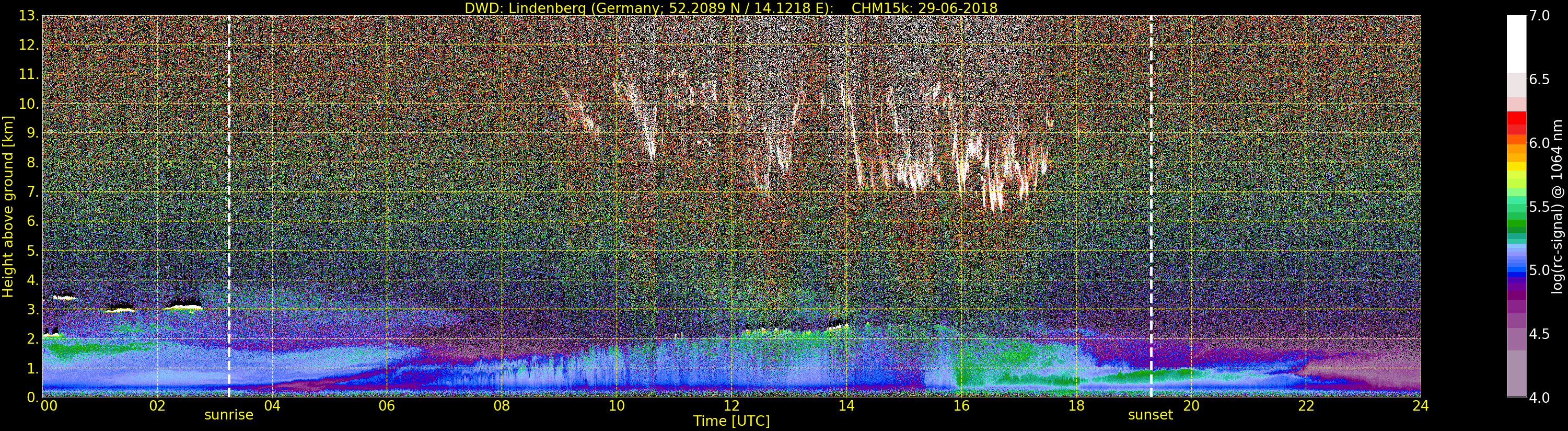Screen dimensions: 1568x431
Task: Click the sunset dashed vertical line marker
Action: click(x=1151, y=206)
